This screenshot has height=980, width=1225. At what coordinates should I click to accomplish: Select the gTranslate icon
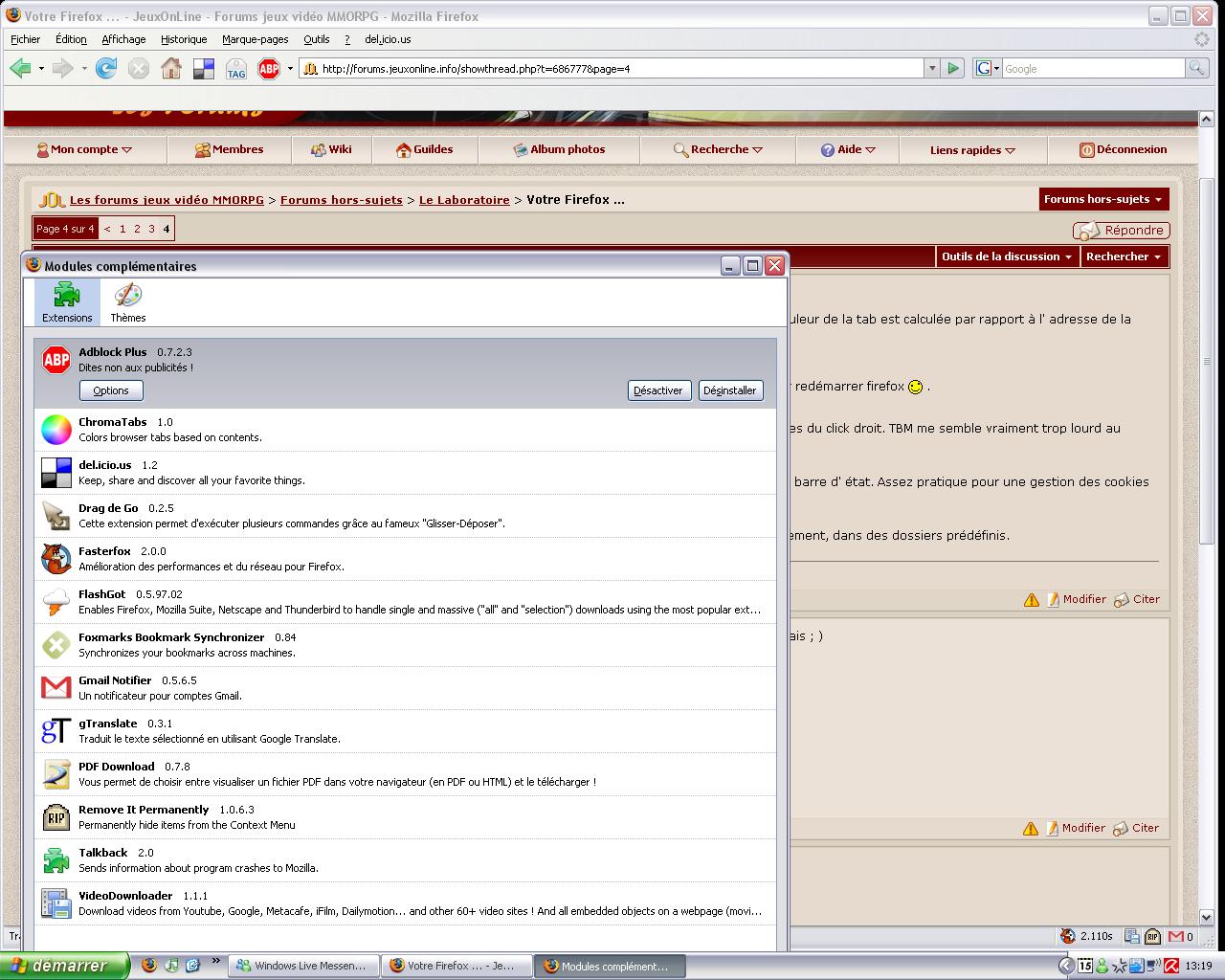pos(56,731)
